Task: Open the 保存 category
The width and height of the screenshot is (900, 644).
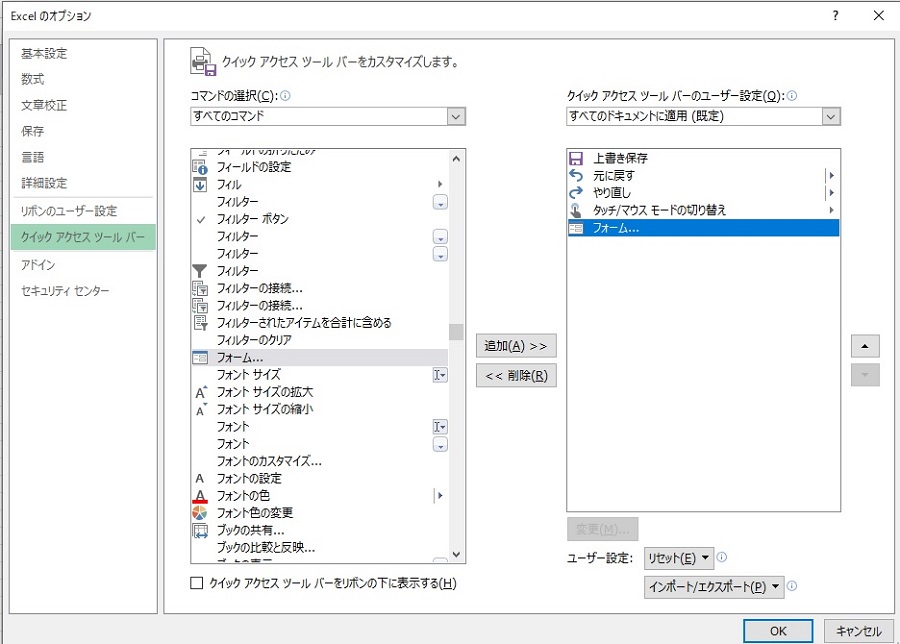Action: pyautogui.click(x=33, y=131)
